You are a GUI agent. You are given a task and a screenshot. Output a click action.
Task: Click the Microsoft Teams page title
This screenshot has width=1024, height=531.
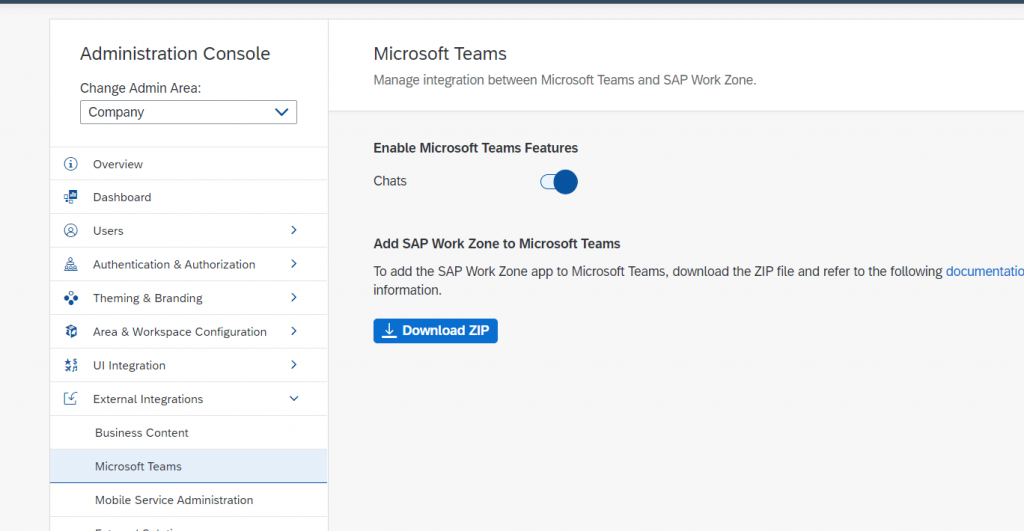click(440, 54)
